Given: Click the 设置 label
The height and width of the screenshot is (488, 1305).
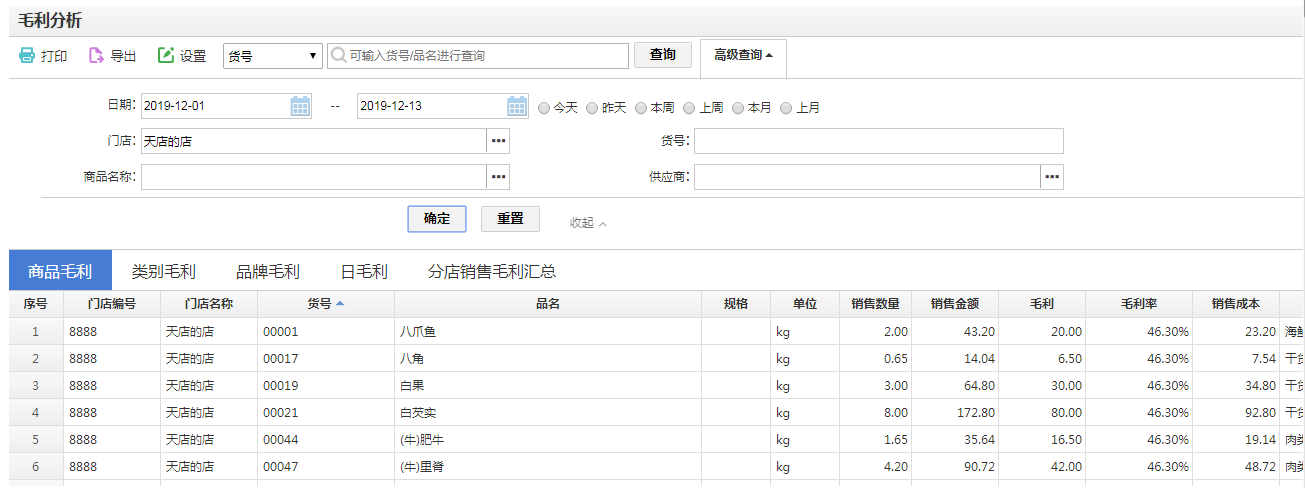Looking at the screenshot, I should [193, 56].
